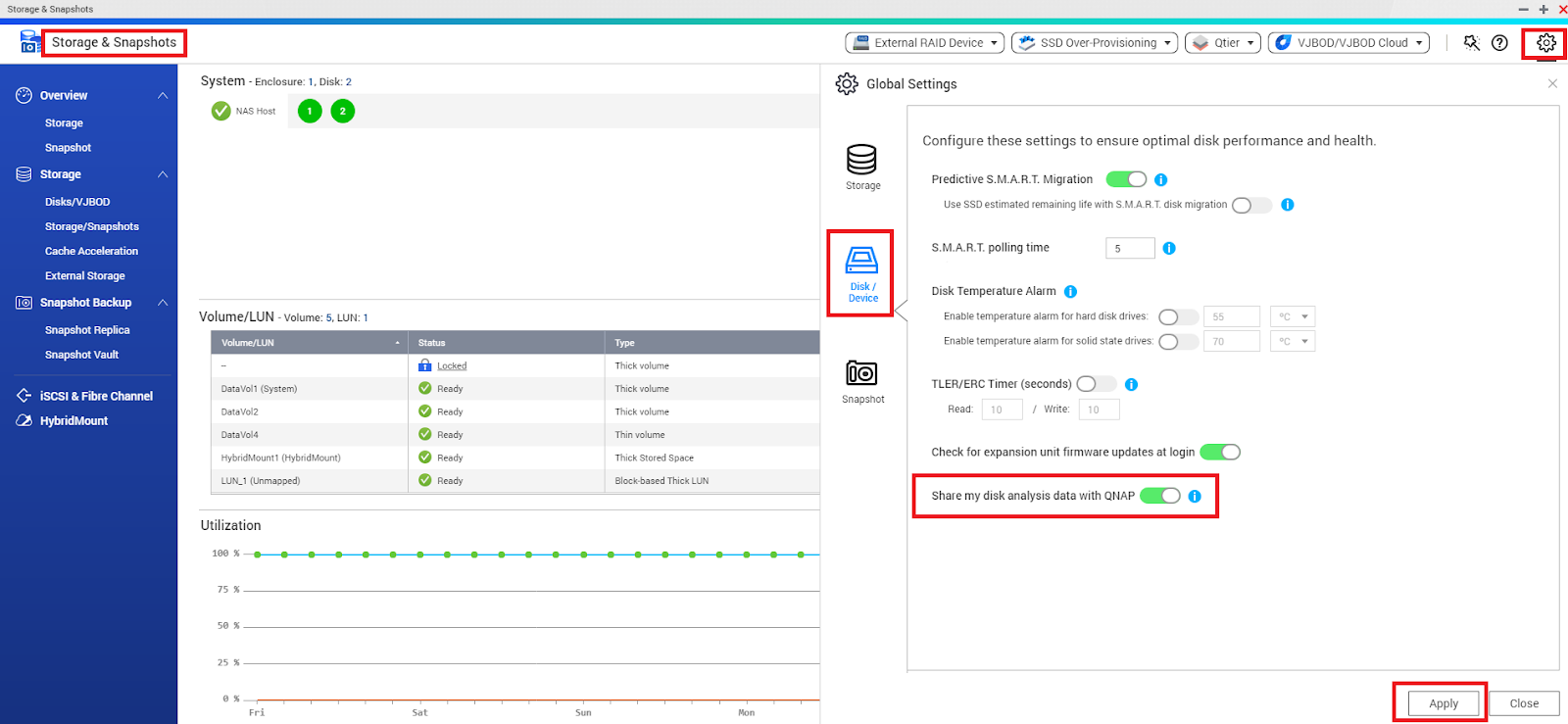Screen dimensions: 1568x724
Task: Toggle Share my disk analysis data with QNAP
Action: pos(1160,496)
